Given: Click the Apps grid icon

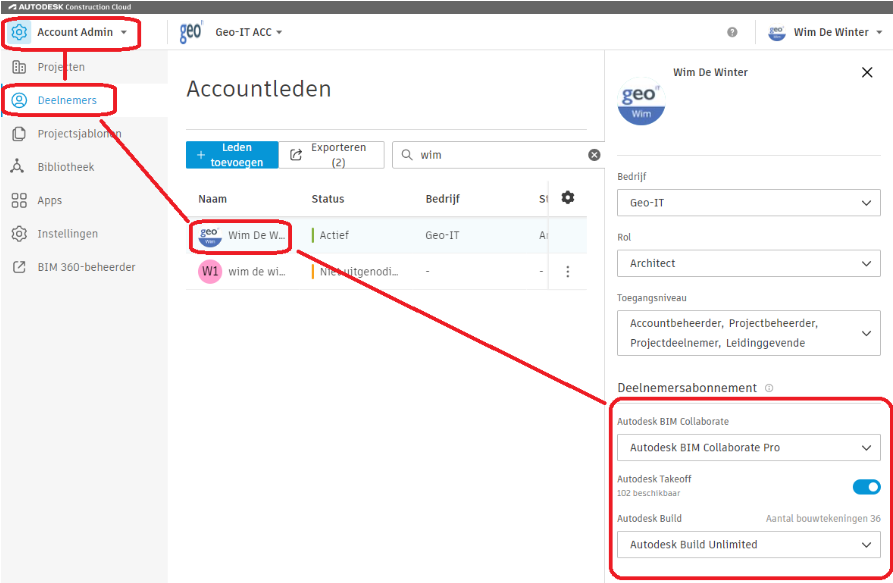Looking at the screenshot, I should point(19,200).
